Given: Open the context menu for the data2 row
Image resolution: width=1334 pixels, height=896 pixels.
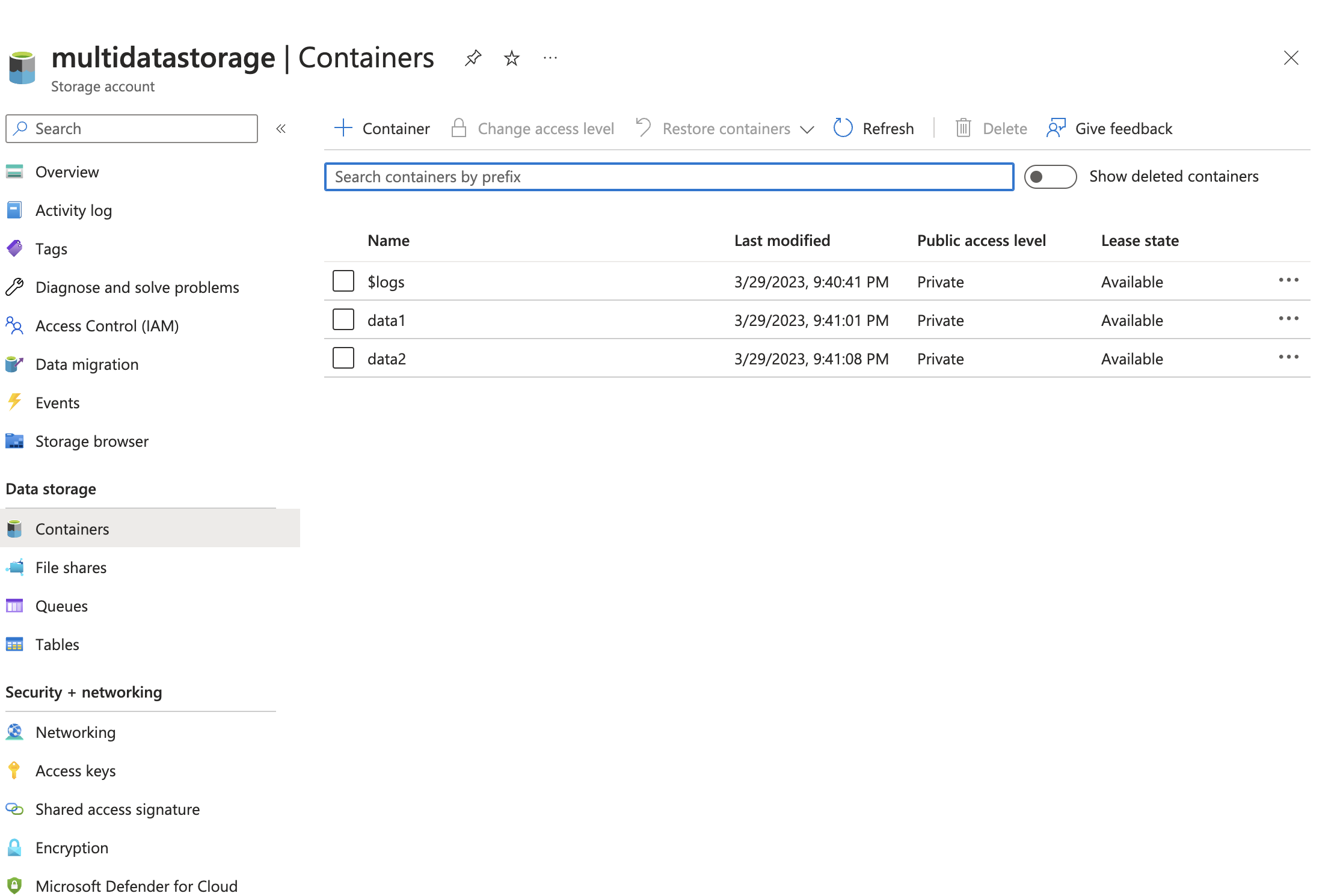Looking at the screenshot, I should (1288, 357).
